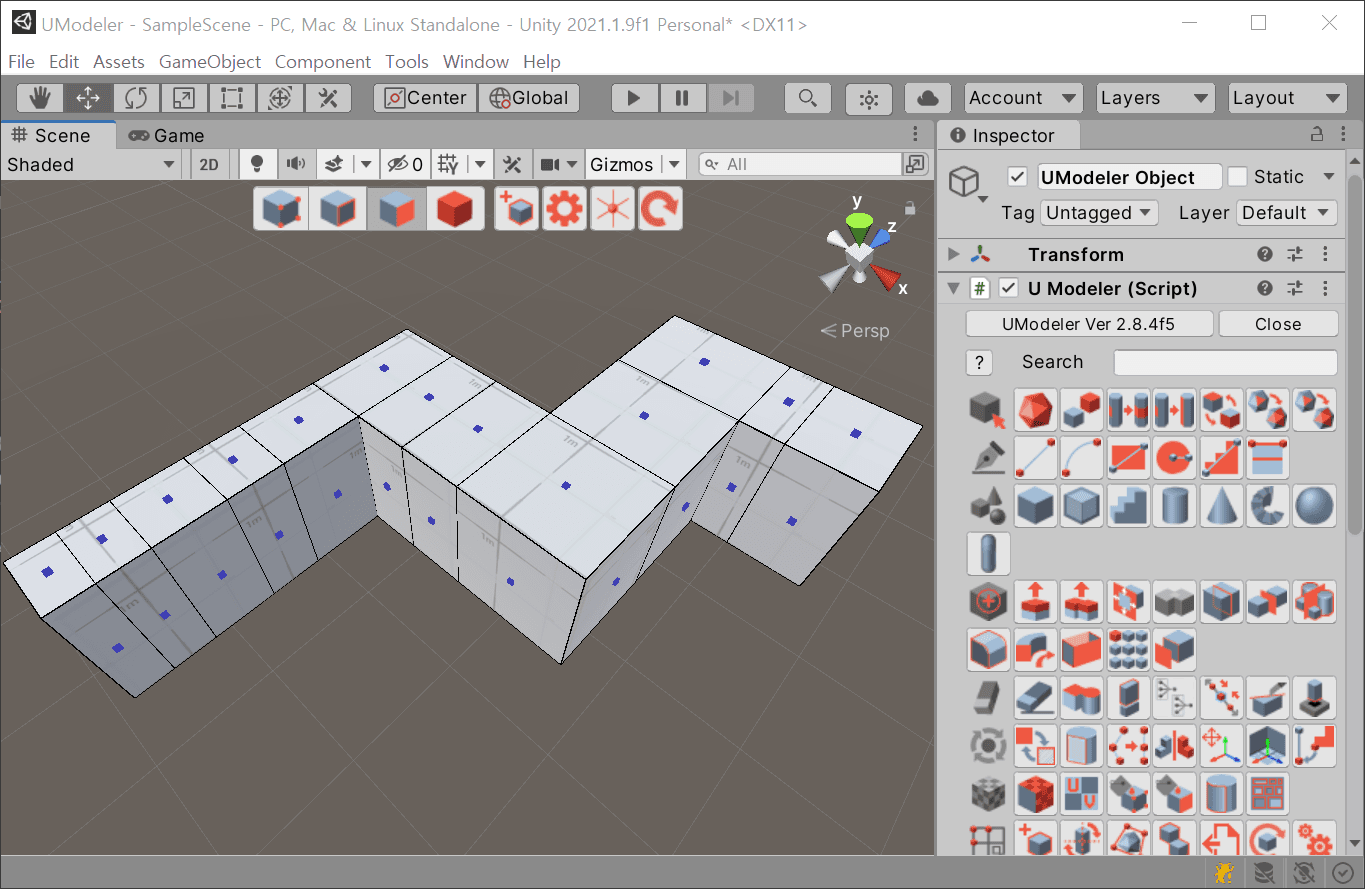Click the UModeler Object name field
Screen dimensions: 1365x889
1130,177
